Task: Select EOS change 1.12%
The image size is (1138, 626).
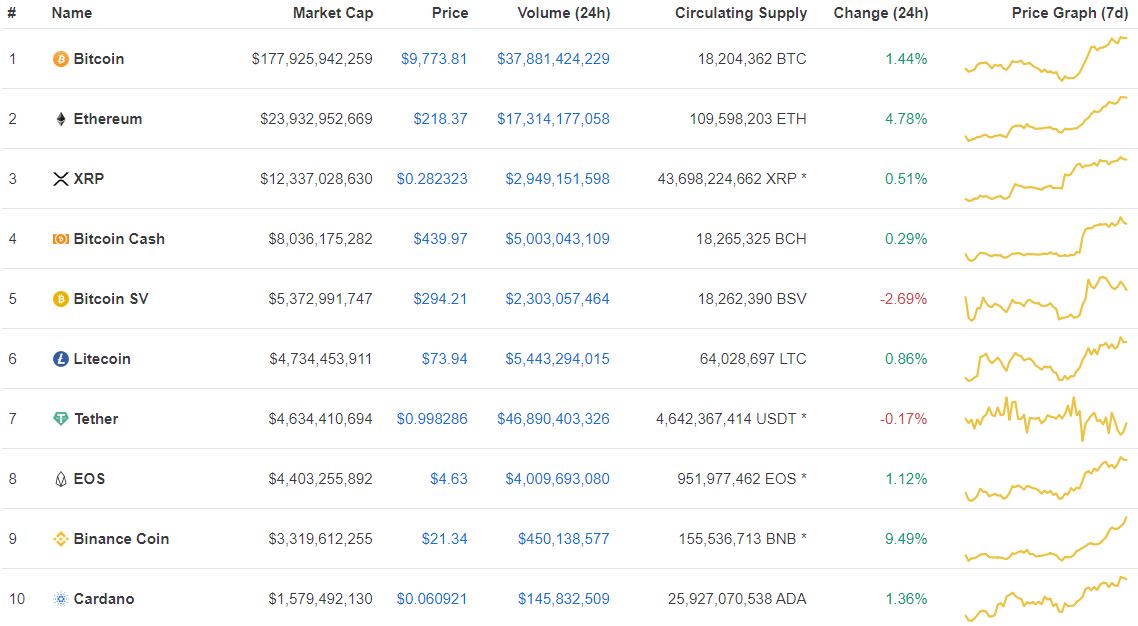Action: pyautogui.click(x=906, y=479)
